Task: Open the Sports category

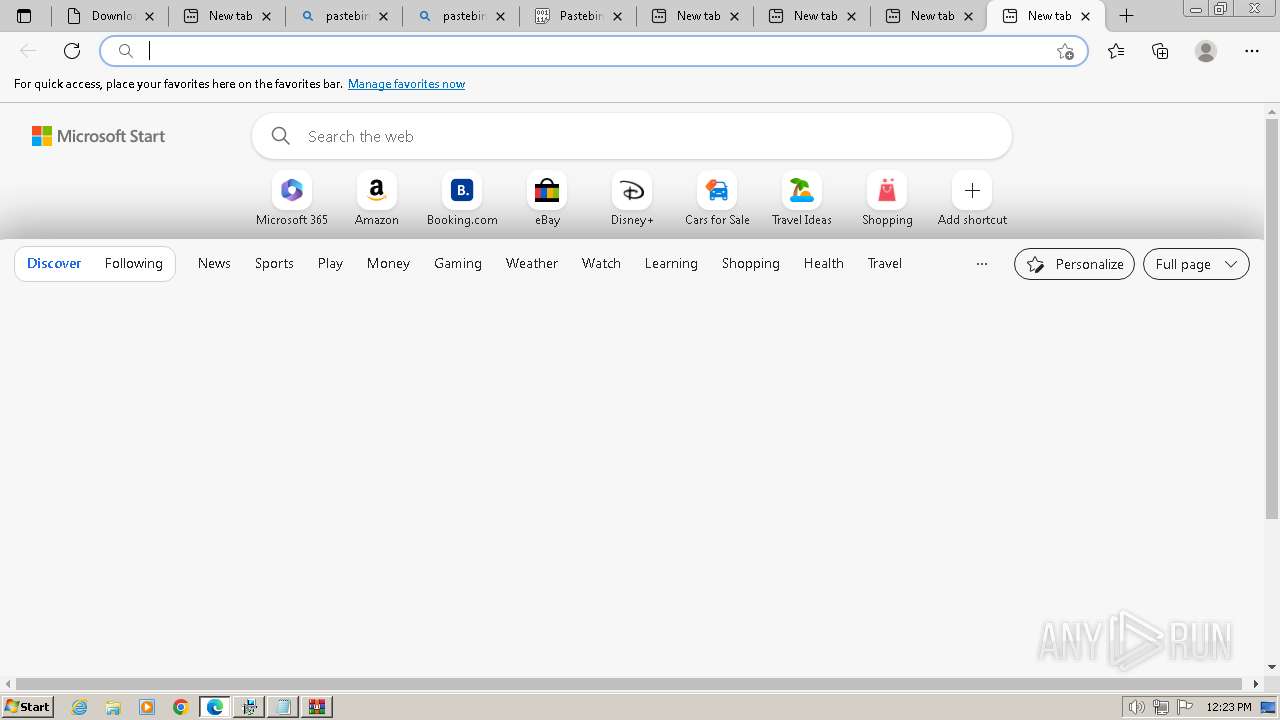Action: pyautogui.click(x=274, y=263)
